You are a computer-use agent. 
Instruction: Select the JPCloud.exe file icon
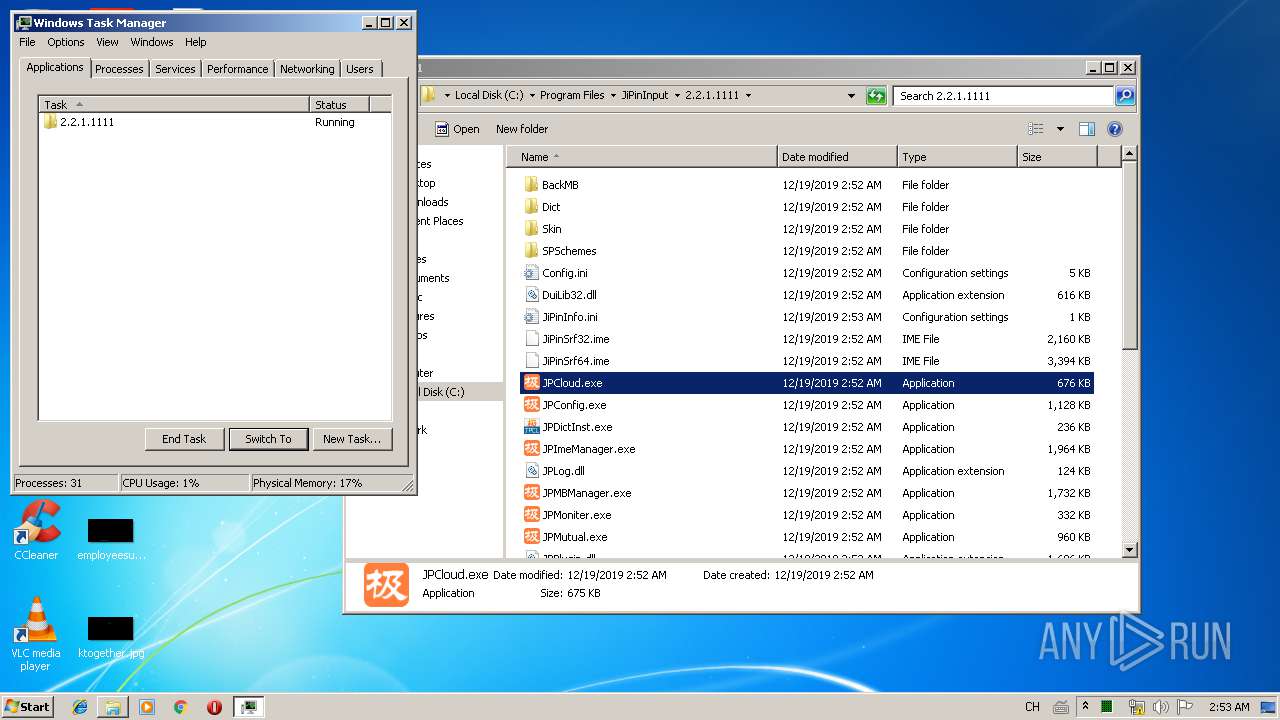pyautogui.click(x=532, y=383)
